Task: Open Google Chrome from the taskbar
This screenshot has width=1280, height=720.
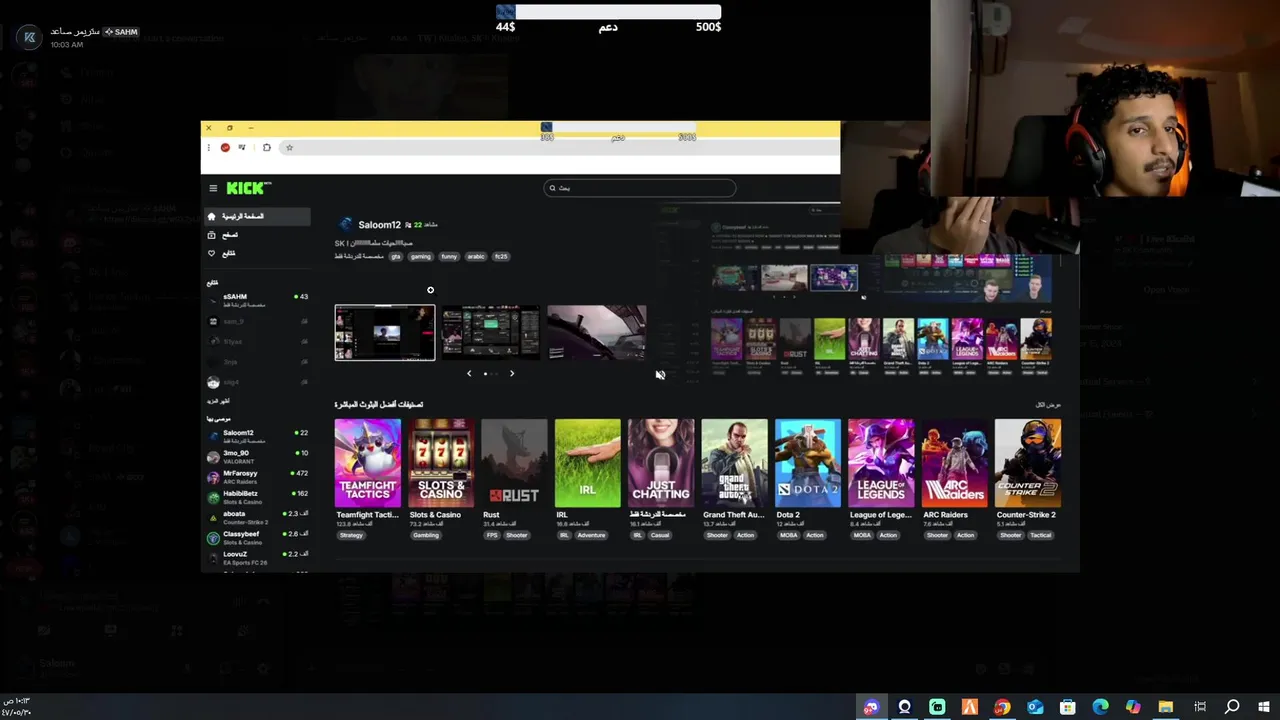Action: click(1002, 707)
